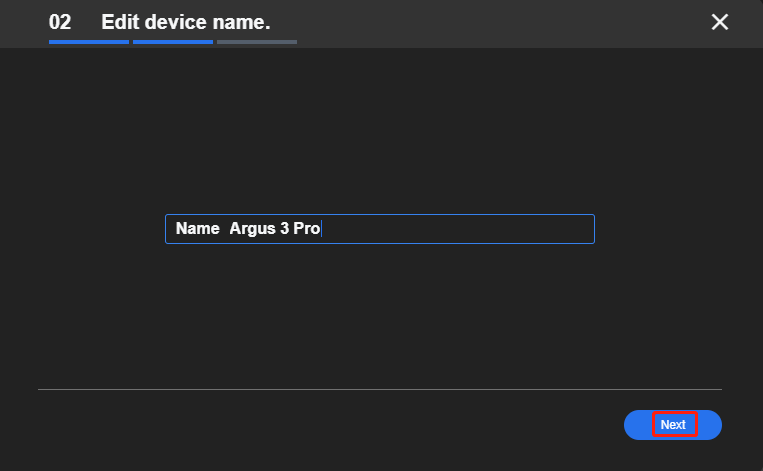Click empty space inside the name field

[x=457, y=229]
